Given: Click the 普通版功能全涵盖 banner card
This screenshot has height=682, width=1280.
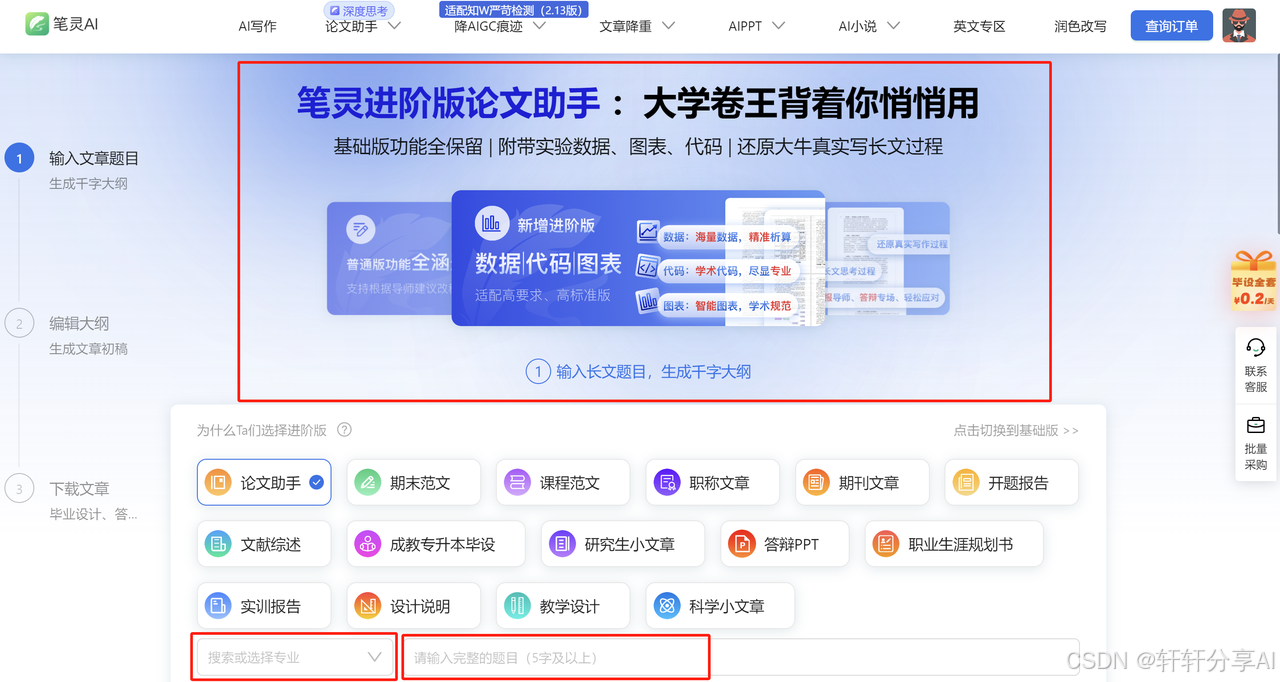Looking at the screenshot, I should click(x=390, y=258).
